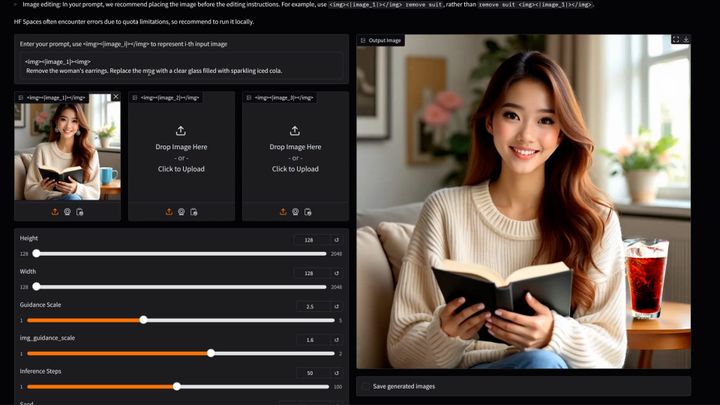
Task: Enable the Save generated images checkbox
Action: click(366, 387)
